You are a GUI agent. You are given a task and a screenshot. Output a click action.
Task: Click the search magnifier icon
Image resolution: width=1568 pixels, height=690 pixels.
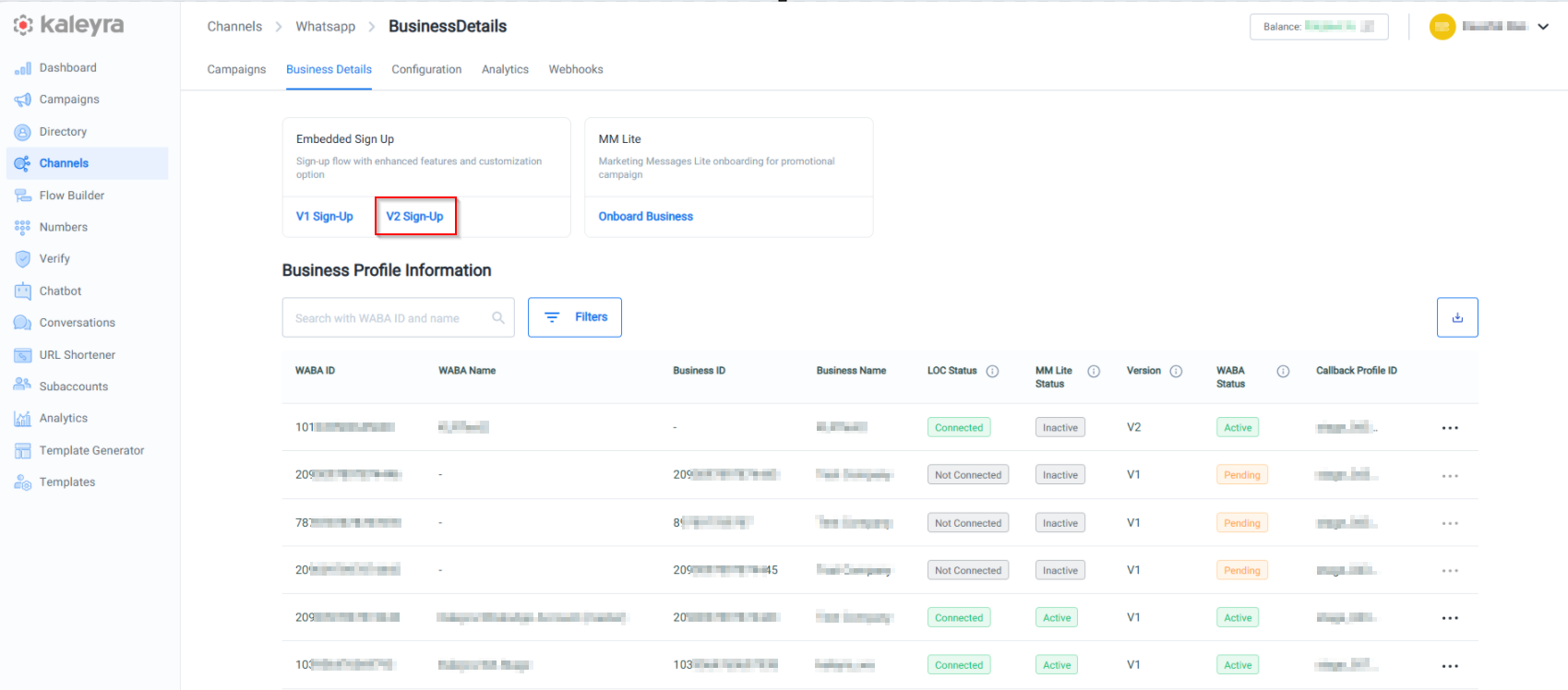click(498, 318)
